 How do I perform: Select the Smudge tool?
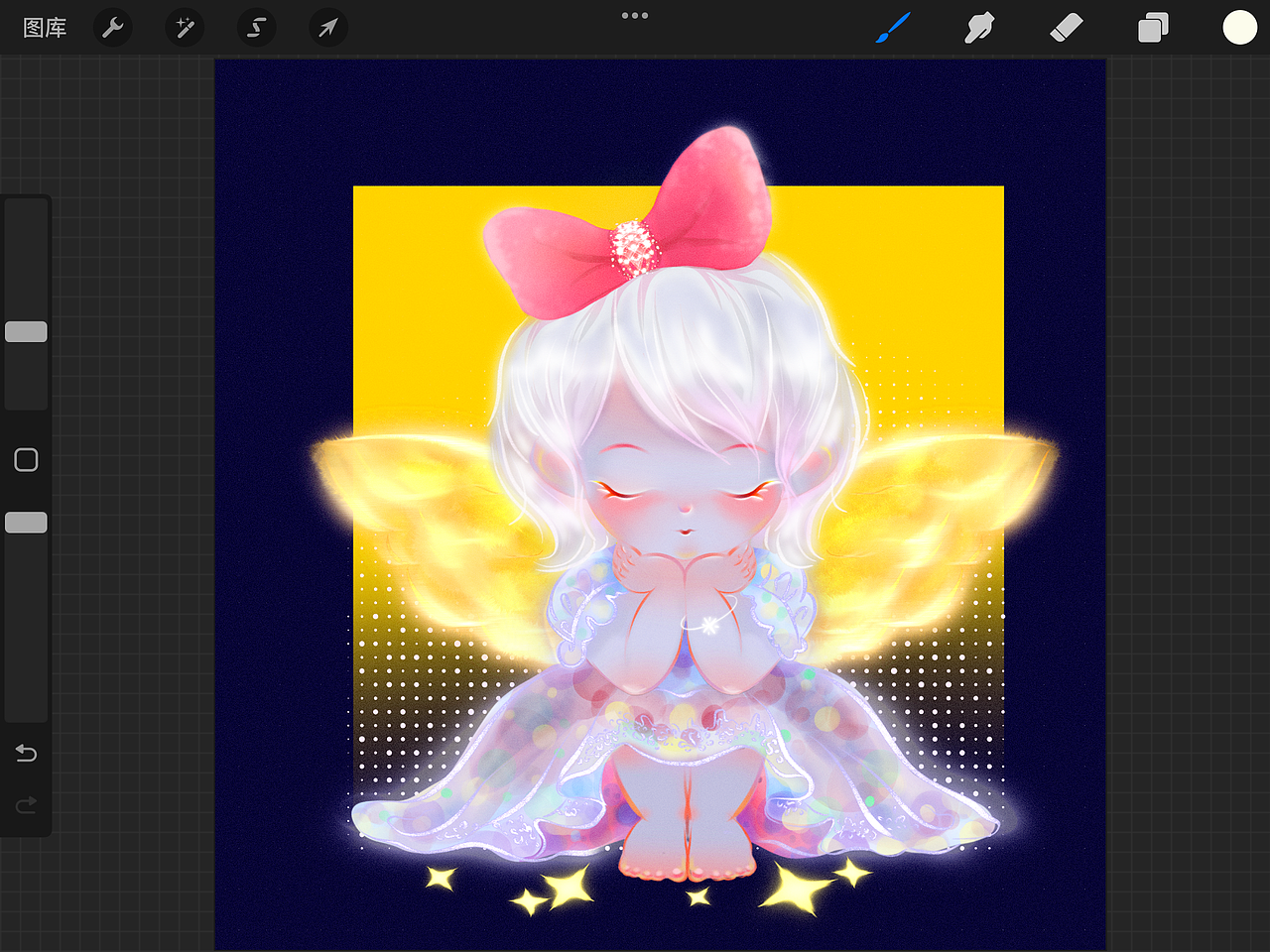pos(979,28)
